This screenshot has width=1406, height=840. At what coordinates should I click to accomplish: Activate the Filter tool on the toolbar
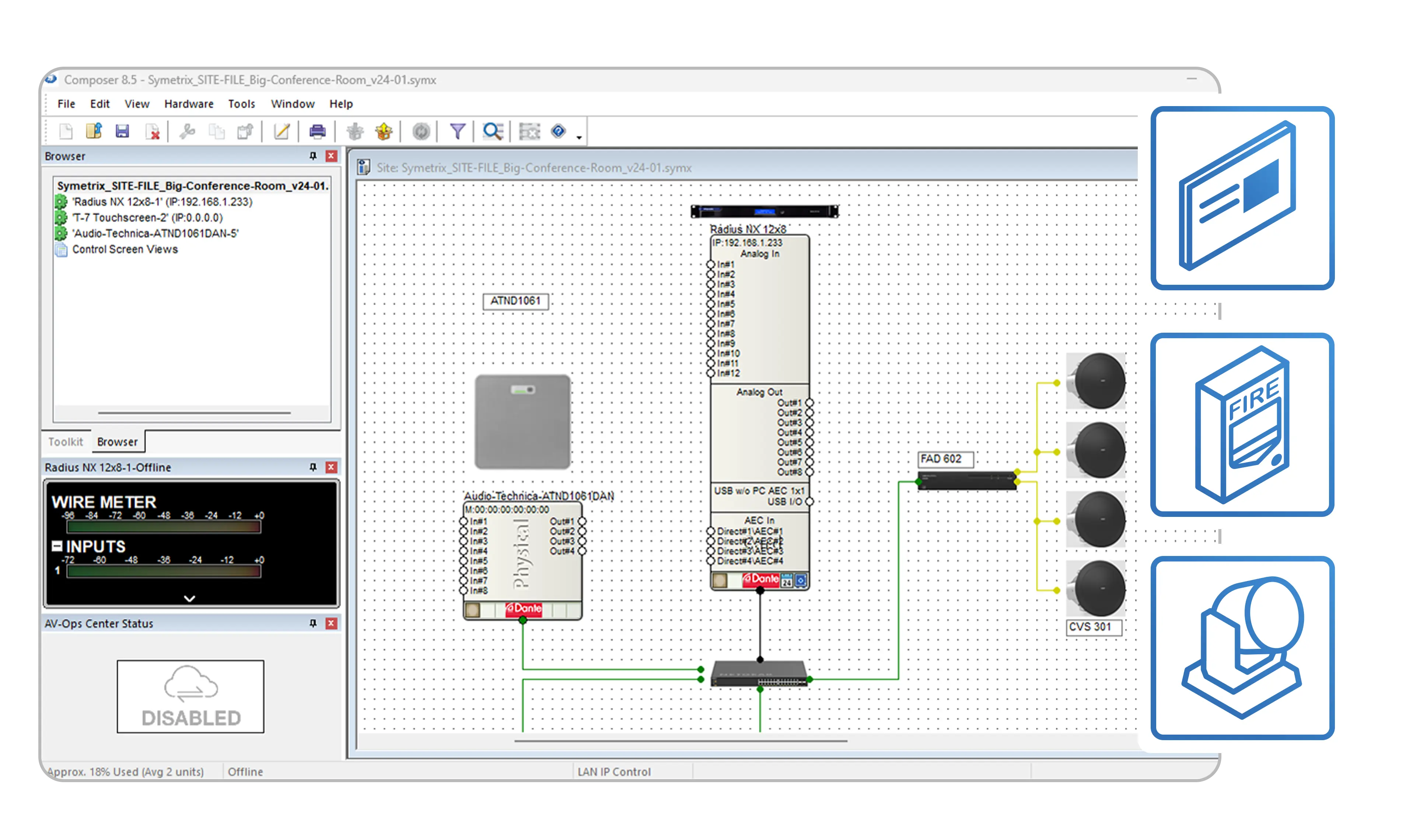pos(457,131)
